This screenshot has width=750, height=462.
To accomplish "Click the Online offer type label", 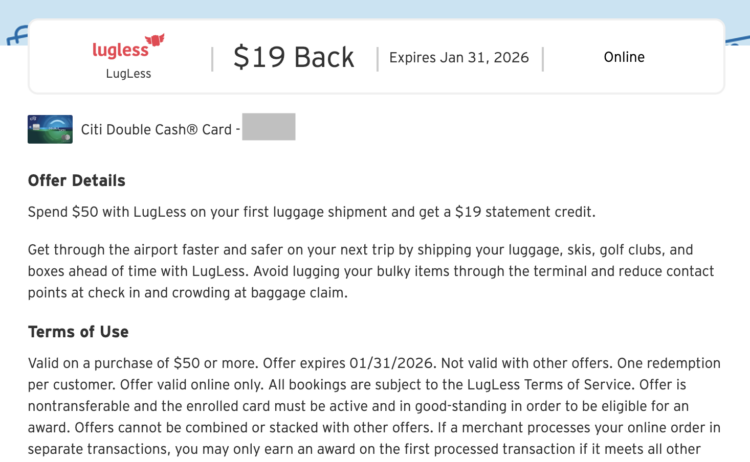I will pyautogui.click(x=624, y=57).
